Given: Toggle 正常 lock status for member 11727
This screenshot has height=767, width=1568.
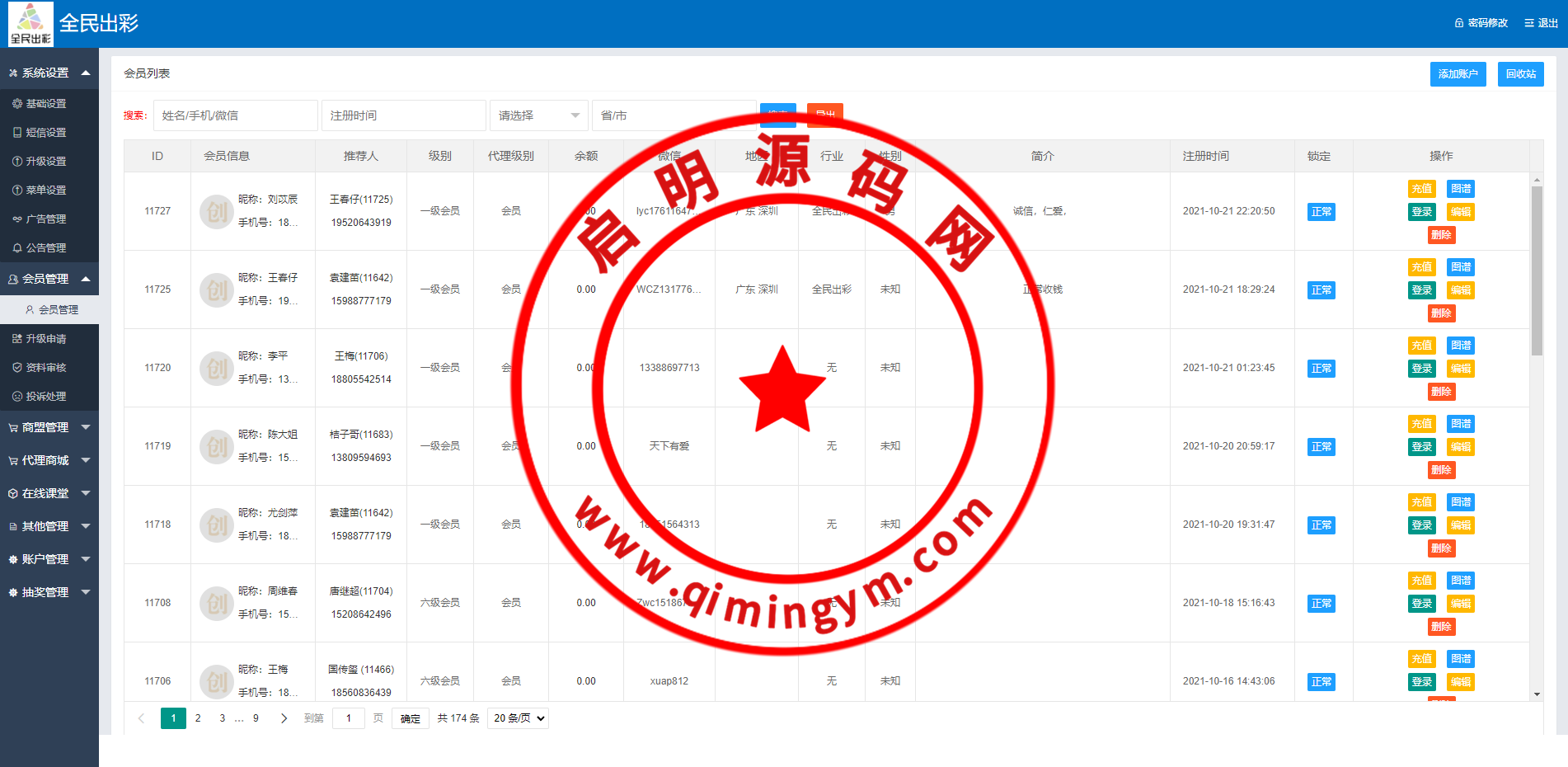Looking at the screenshot, I should [1321, 212].
